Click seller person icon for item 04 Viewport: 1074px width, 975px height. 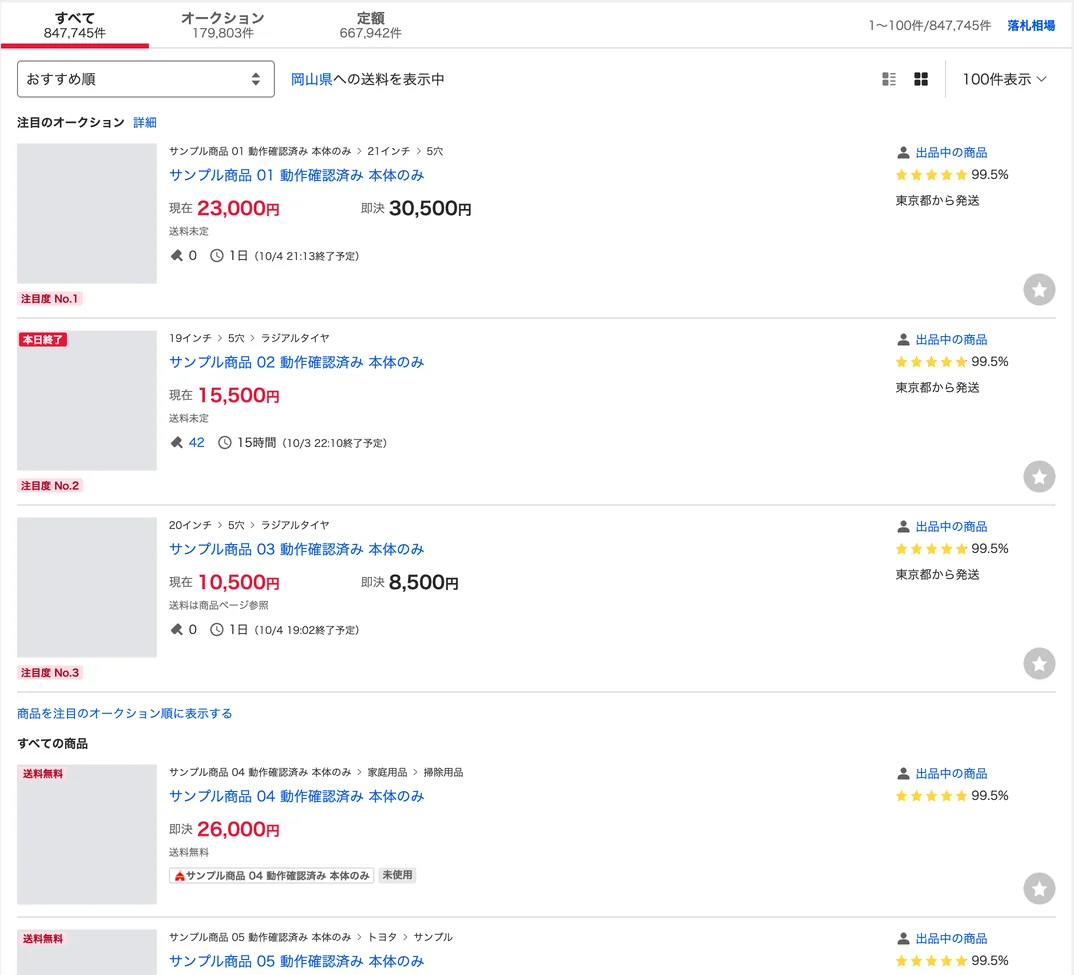(x=903, y=774)
